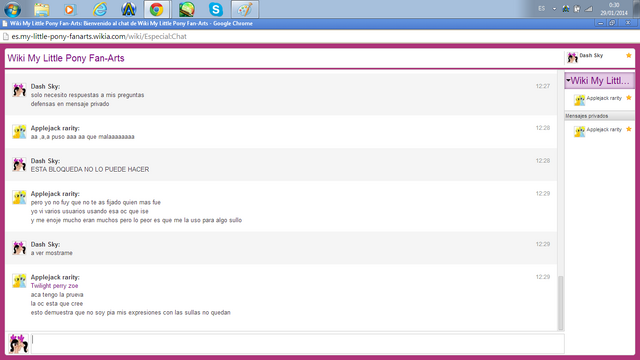
Task: Click the Mensajes privados section header
Action: point(599,116)
